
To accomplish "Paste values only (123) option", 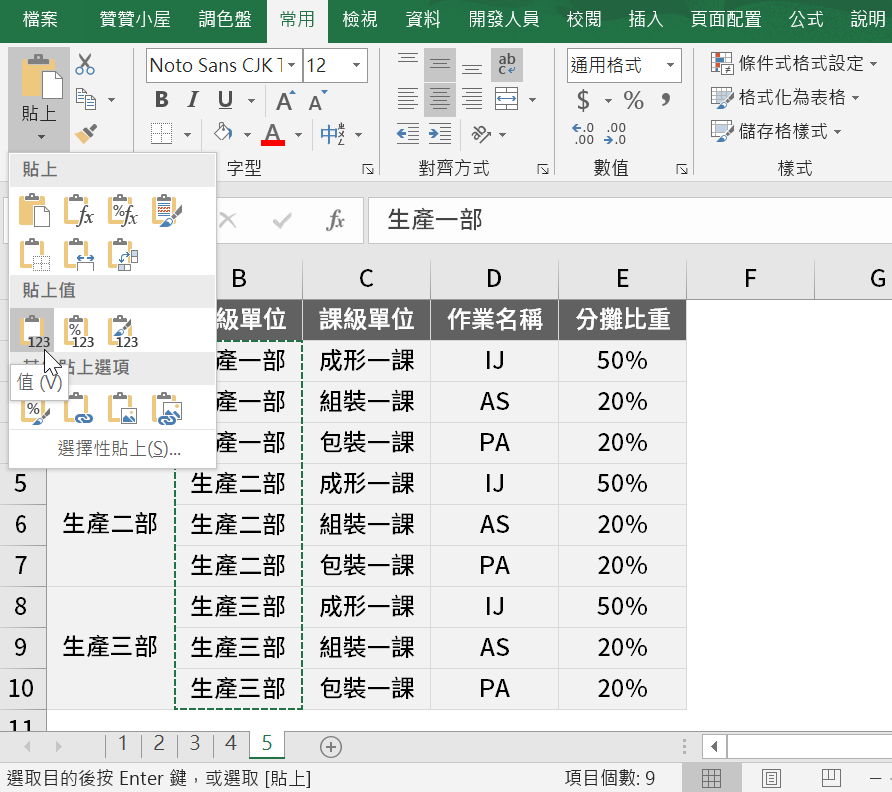I will [33, 331].
